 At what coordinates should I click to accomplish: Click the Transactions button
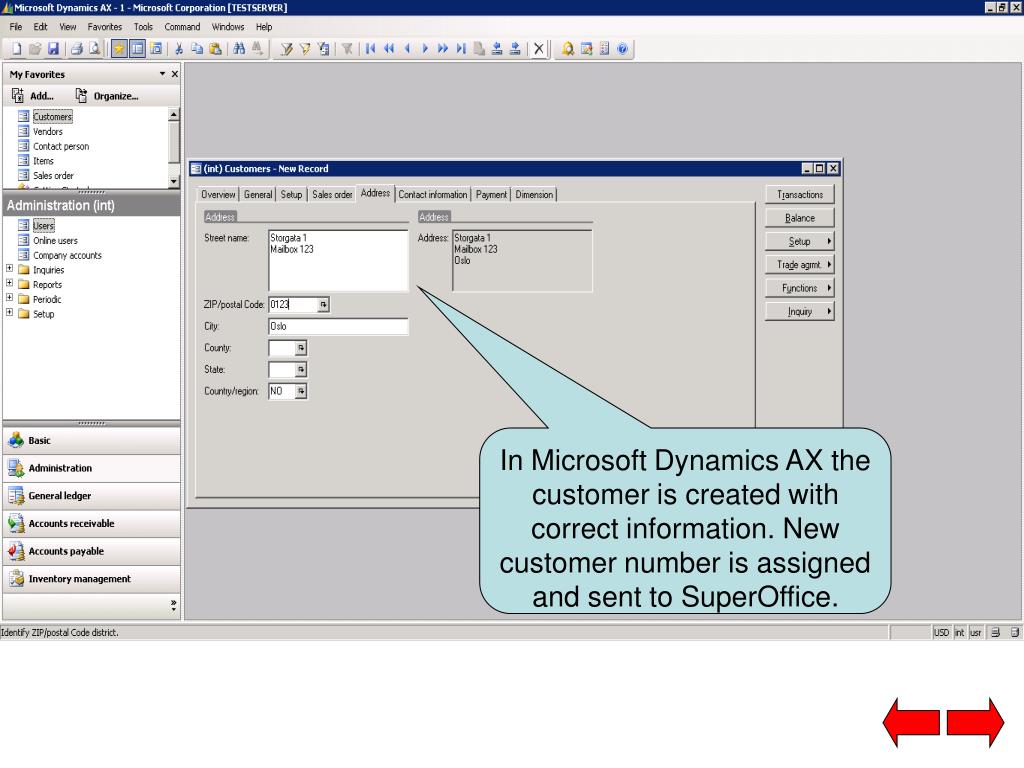pos(800,195)
